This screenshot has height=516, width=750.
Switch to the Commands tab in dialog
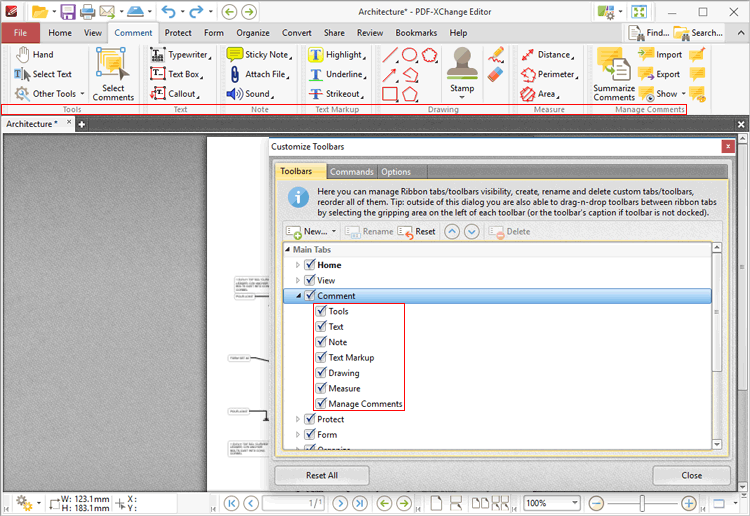[x=352, y=172]
